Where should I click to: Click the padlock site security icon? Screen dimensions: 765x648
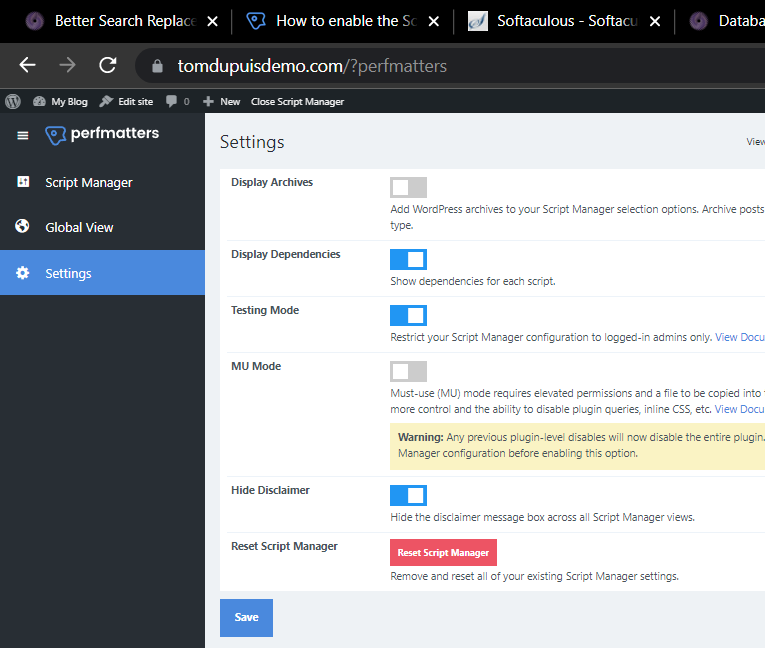tap(156, 67)
